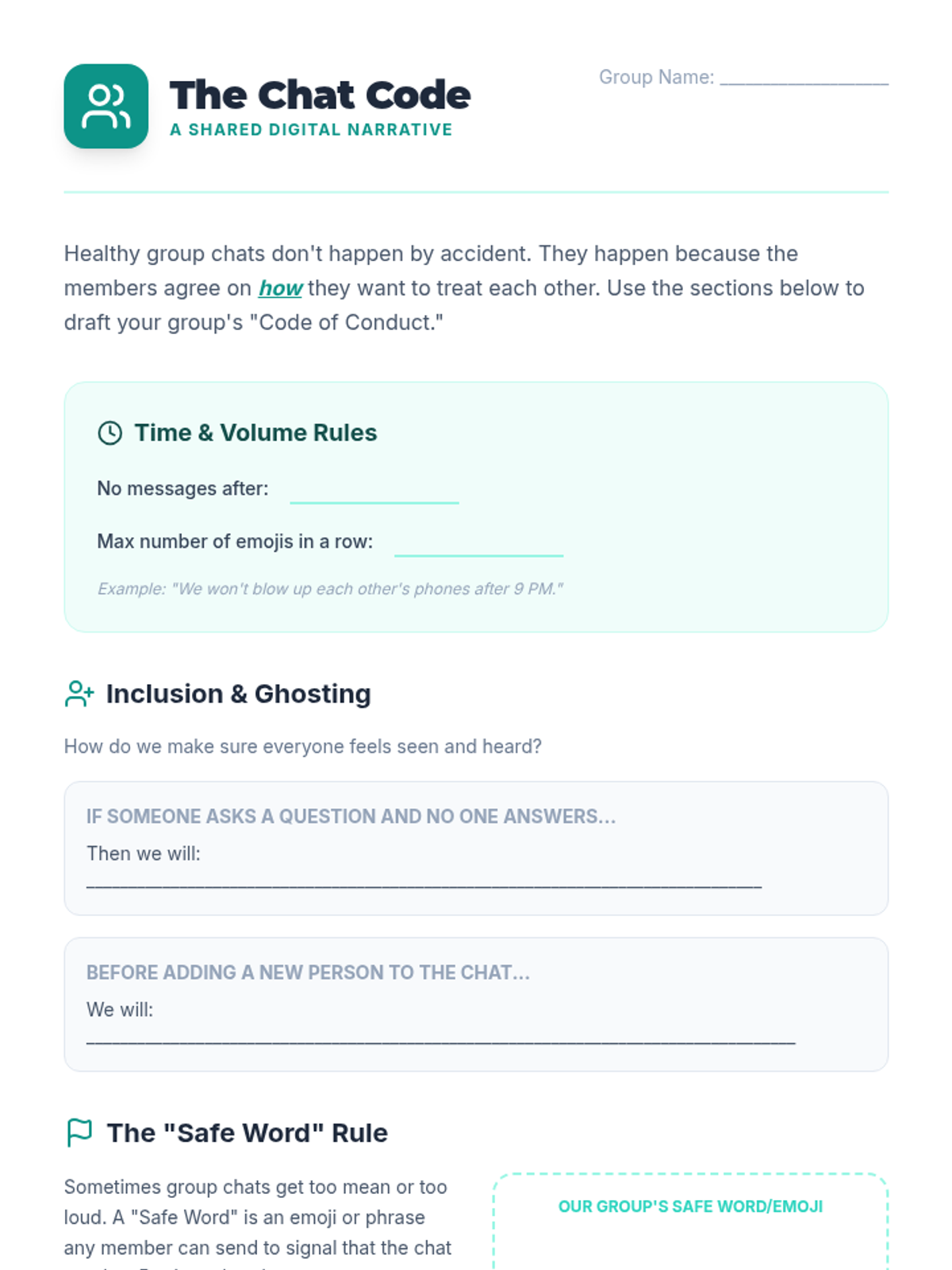
Task: Click the blank line under "We will:"
Action: (x=440, y=1039)
